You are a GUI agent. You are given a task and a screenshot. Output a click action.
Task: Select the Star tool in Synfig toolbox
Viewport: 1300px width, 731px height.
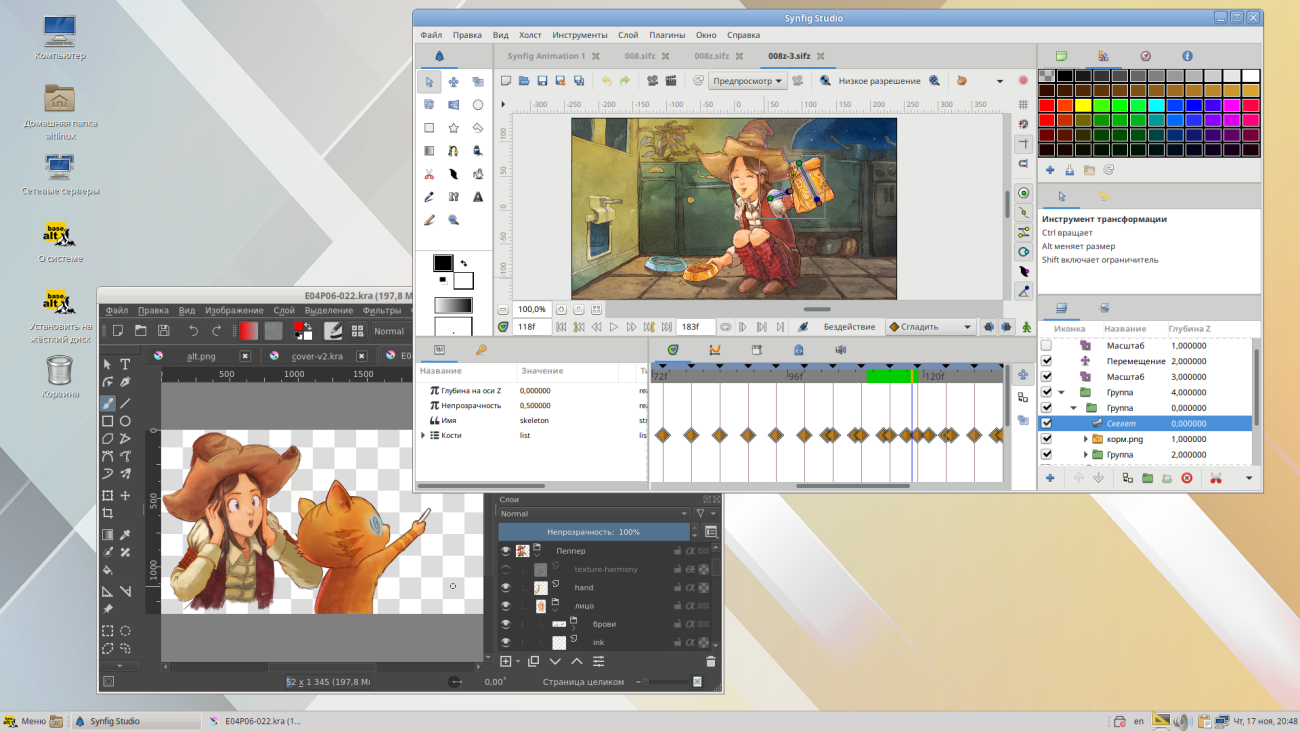click(x=453, y=128)
